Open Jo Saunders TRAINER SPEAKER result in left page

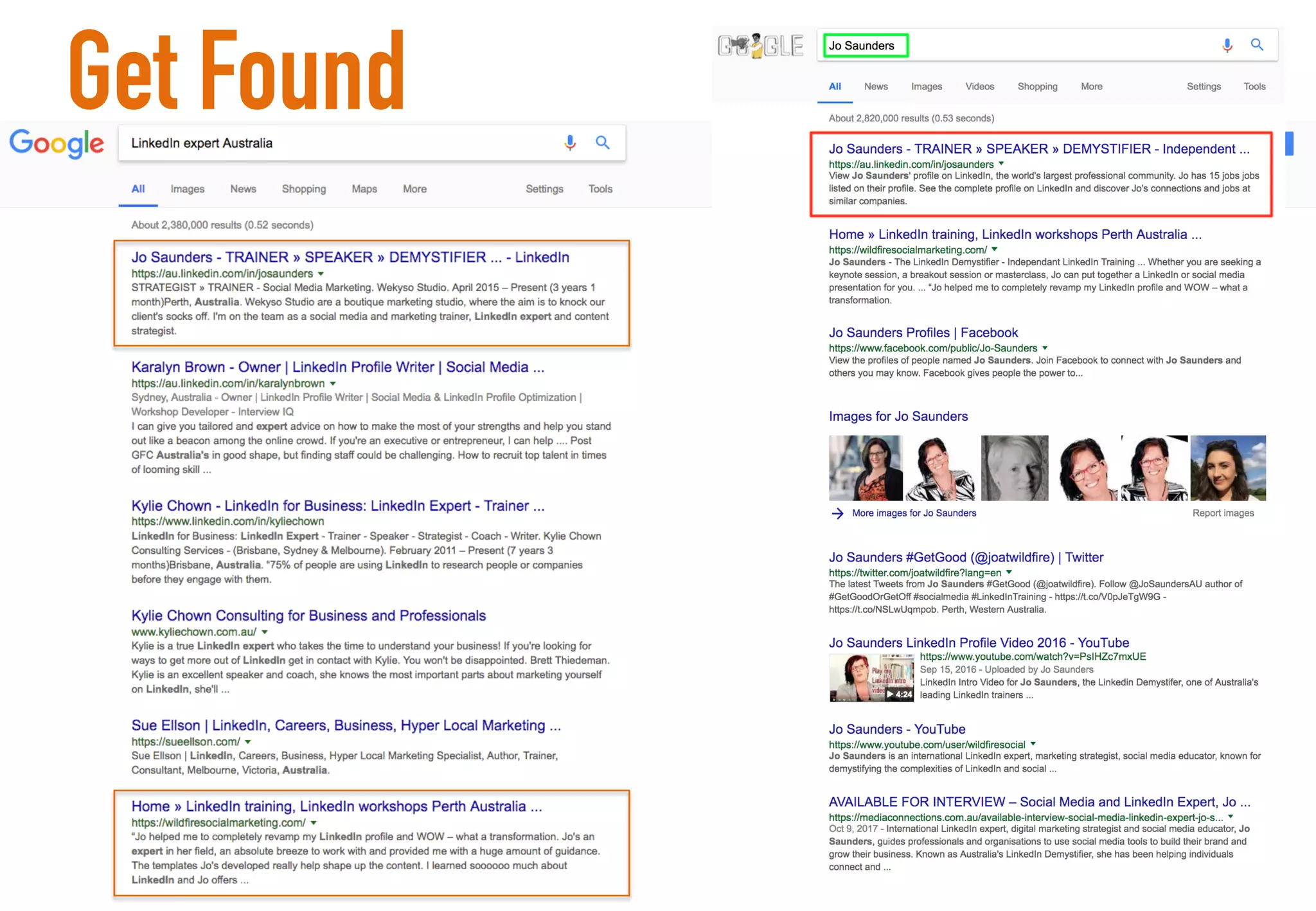[x=350, y=258]
